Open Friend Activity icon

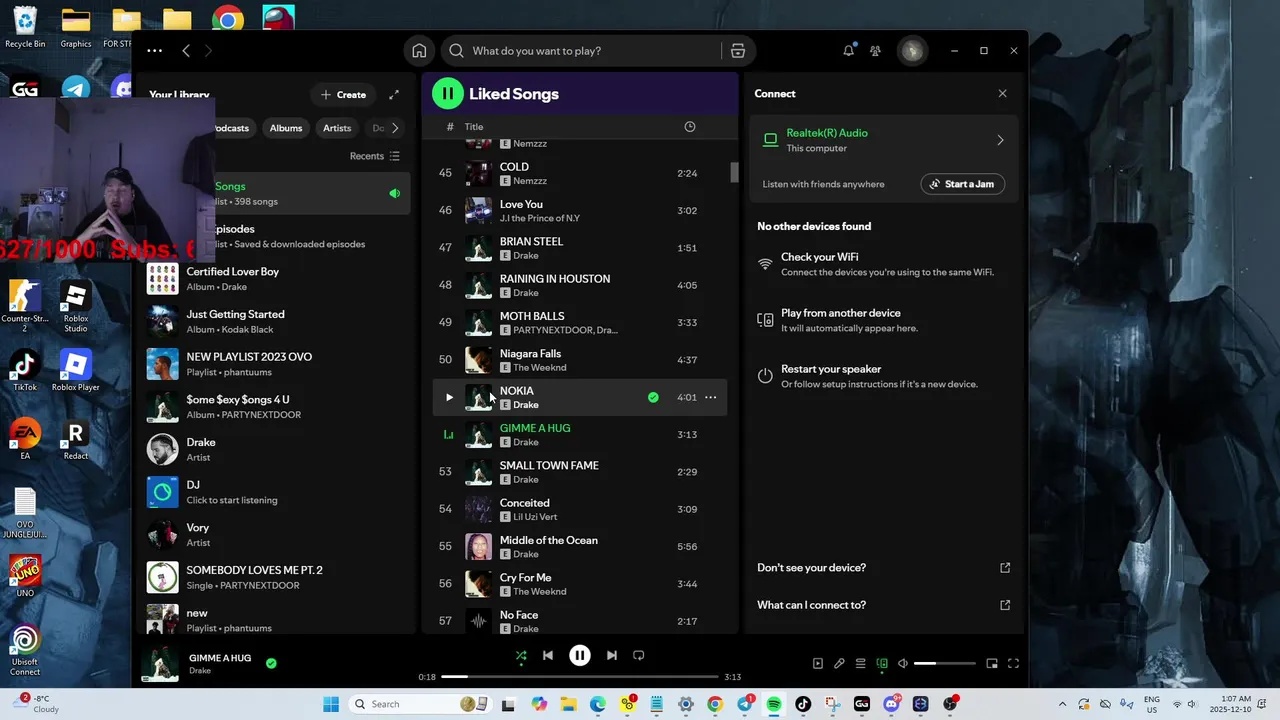click(x=876, y=51)
